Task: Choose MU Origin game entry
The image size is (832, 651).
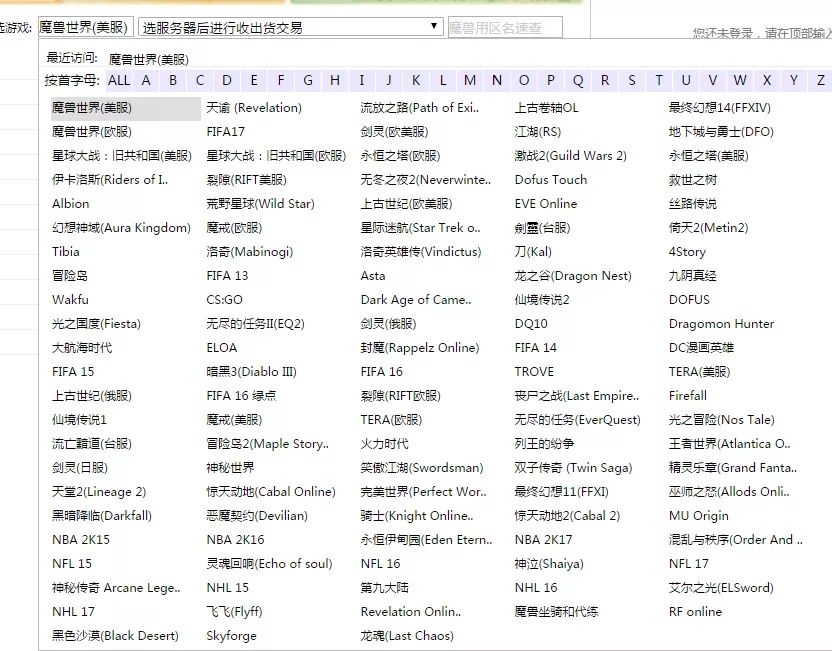Action: click(698, 516)
